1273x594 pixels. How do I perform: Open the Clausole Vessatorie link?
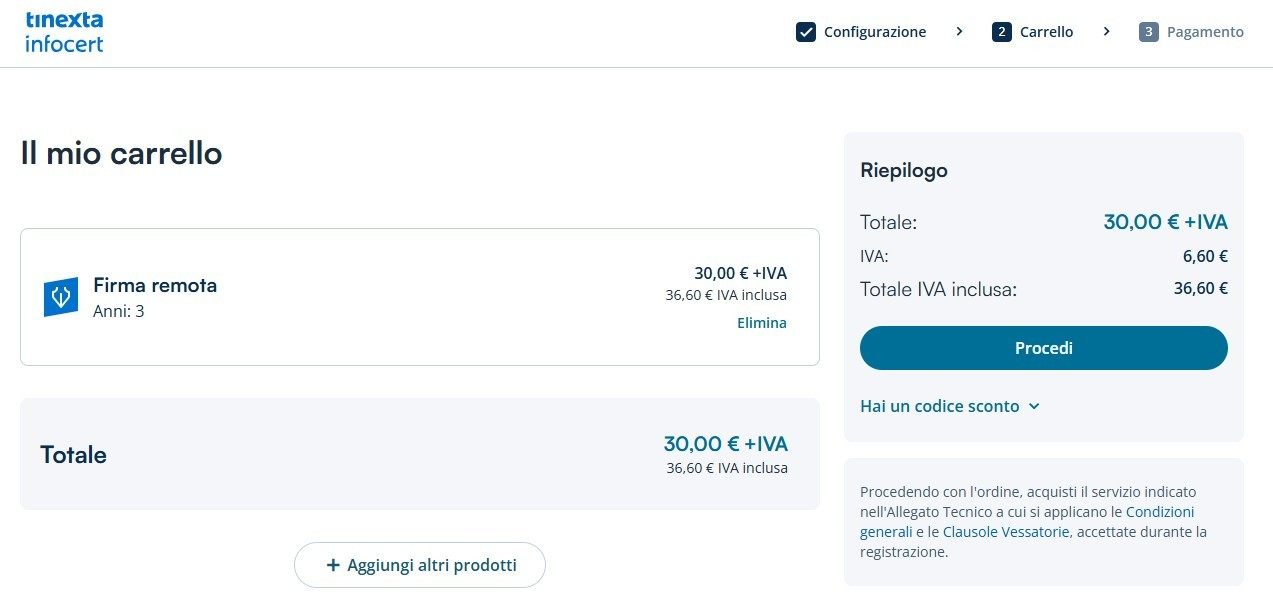click(x=1005, y=532)
